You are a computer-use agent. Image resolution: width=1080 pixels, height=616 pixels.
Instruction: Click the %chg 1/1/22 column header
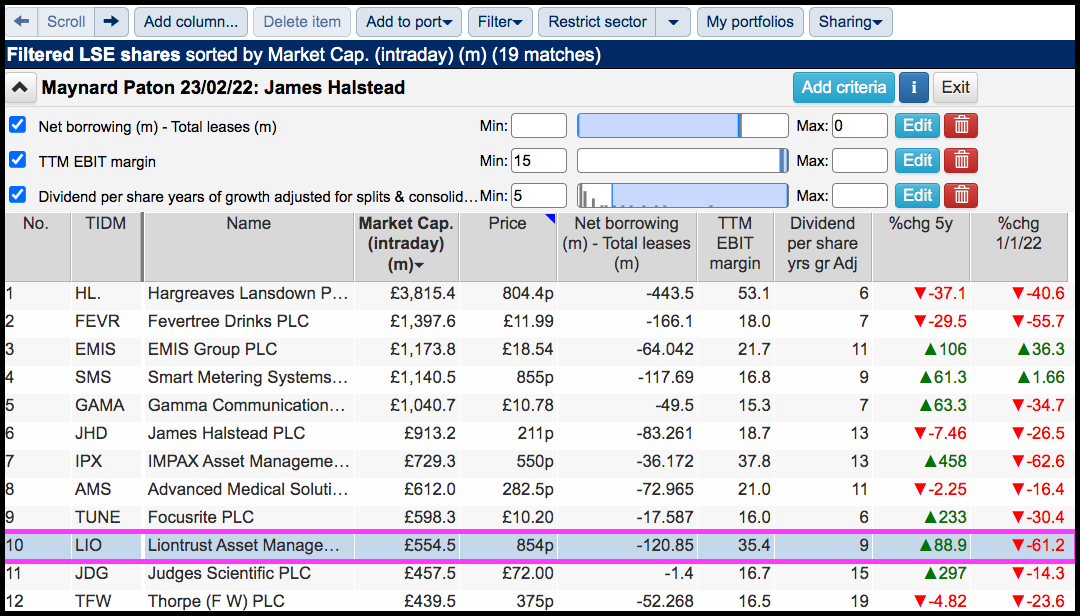coord(1019,247)
